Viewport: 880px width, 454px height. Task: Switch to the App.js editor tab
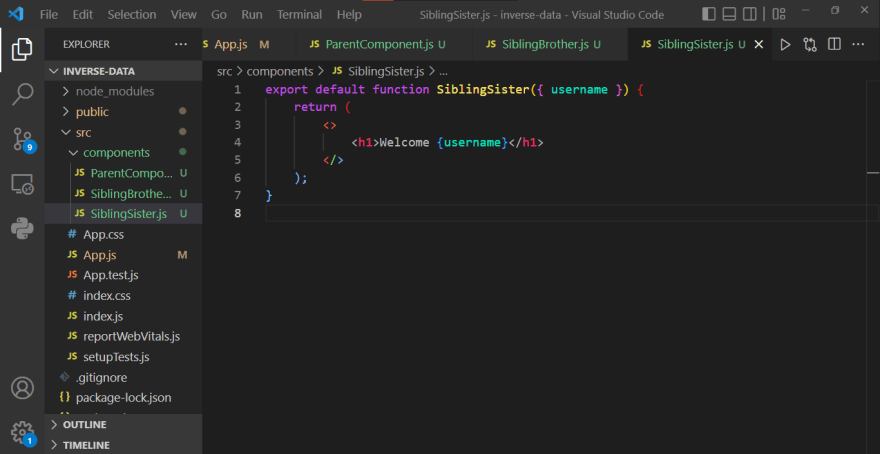pyautogui.click(x=249, y=44)
